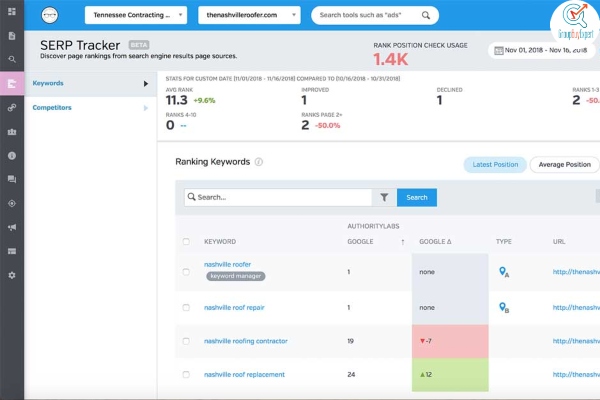Viewport: 600px width, 400px height.
Task: Open the nashville roofing contractor keyword link
Action: coord(246,341)
